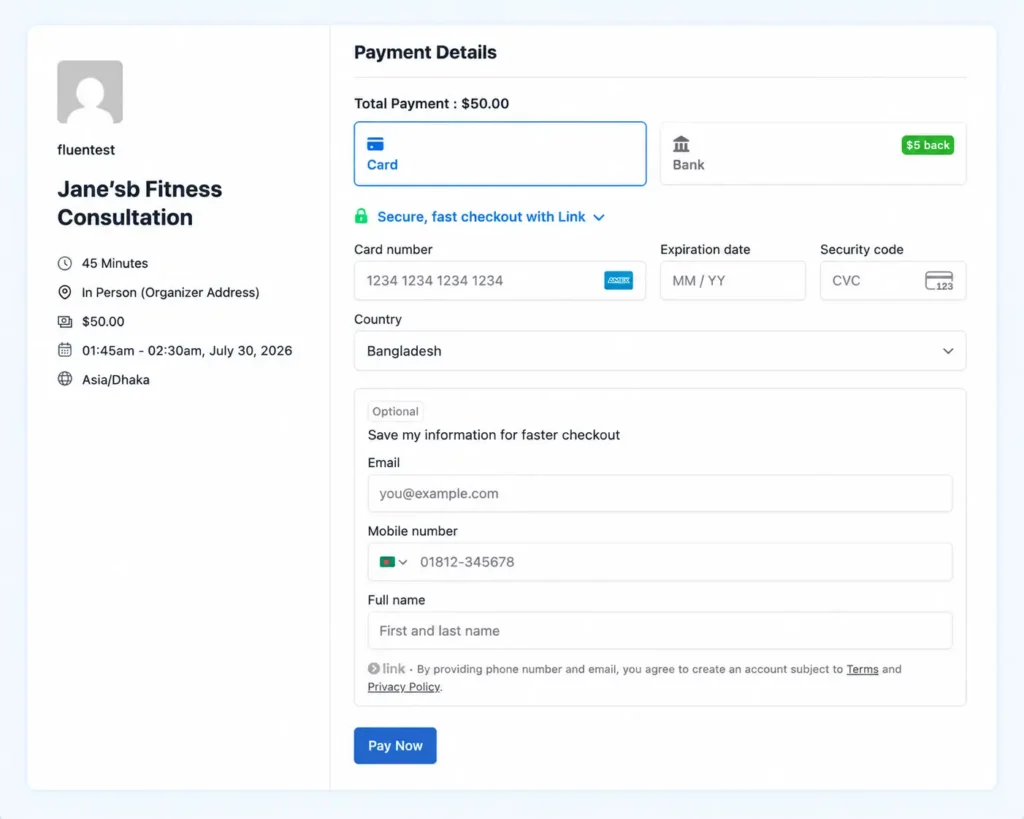The height and width of the screenshot is (819, 1024).
Task: Open the Country dropdown showing Bangladesh
Action: click(660, 351)
